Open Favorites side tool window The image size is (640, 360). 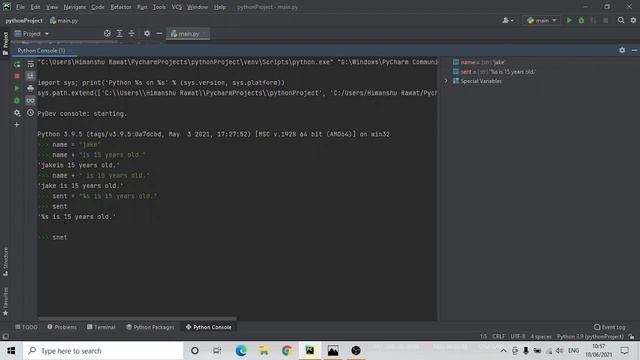pos(5,301)
